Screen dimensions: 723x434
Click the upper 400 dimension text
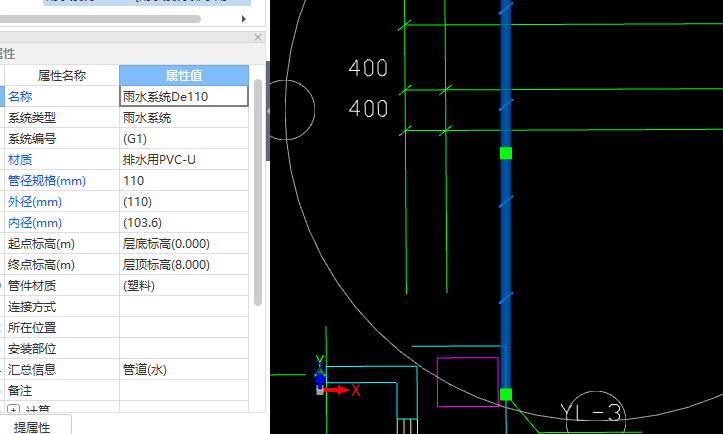368,68
